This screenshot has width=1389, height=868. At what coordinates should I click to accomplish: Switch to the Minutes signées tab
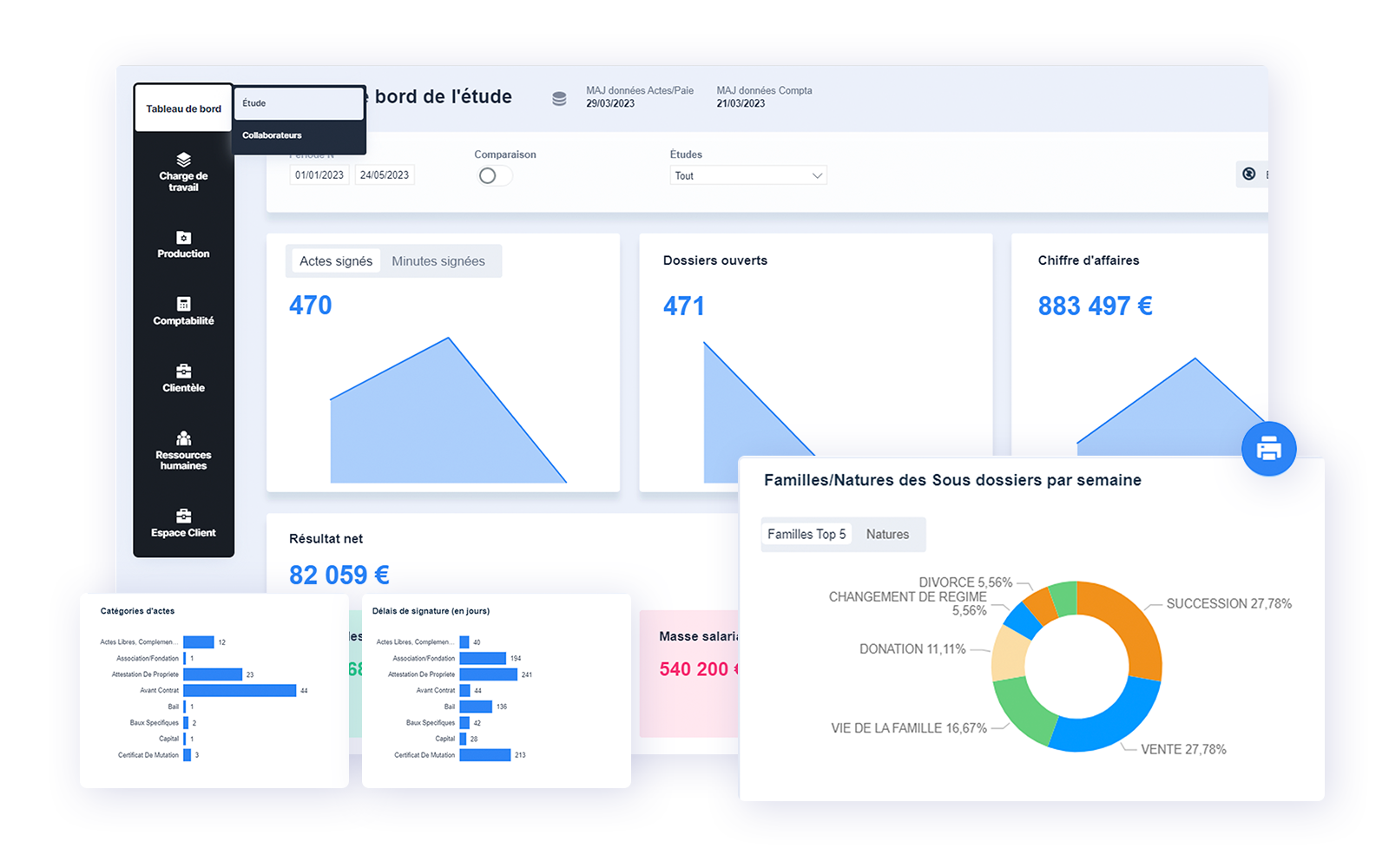click(438, 261)
